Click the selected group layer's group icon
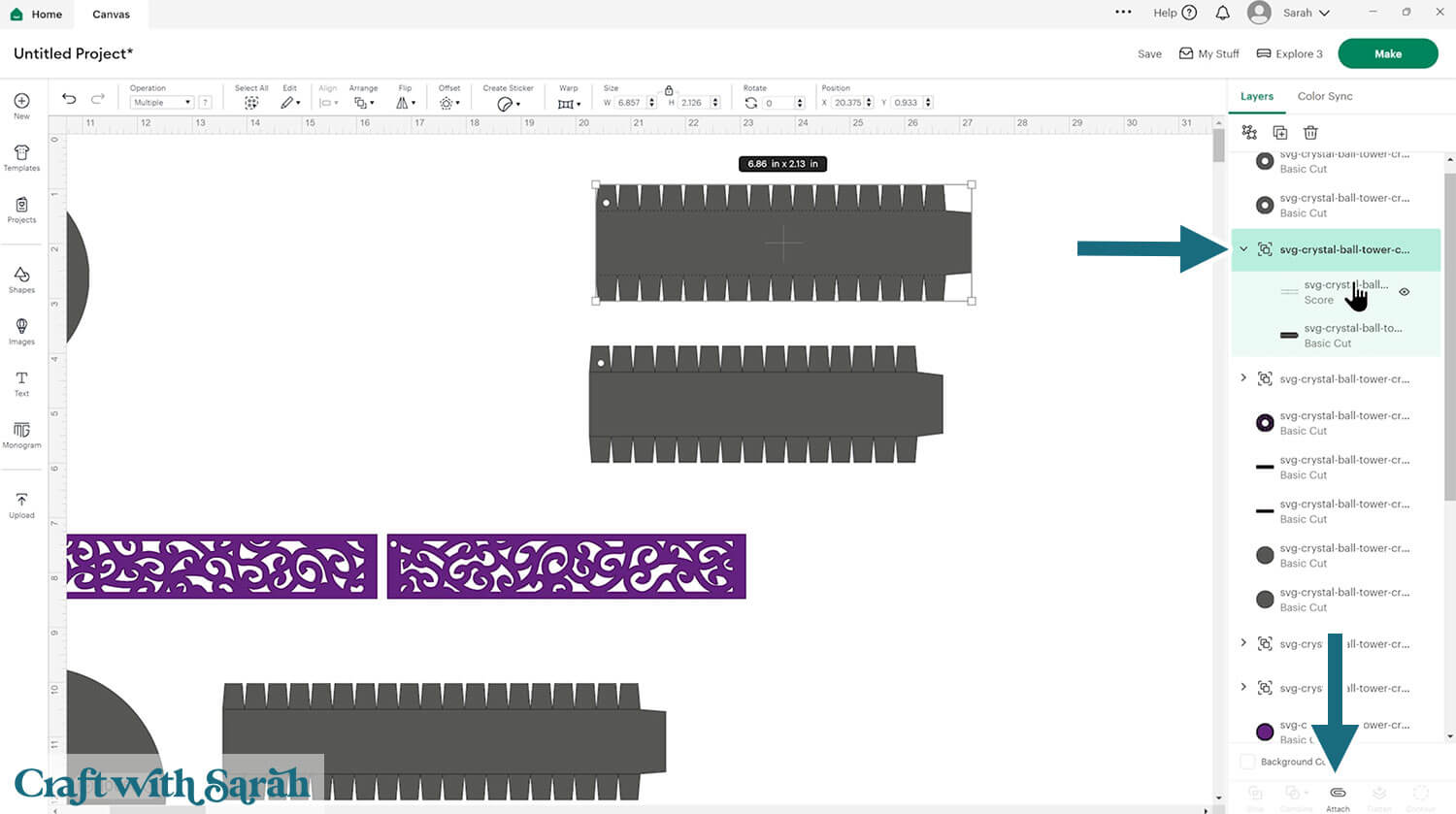1456x814 pixels. pyautogui.click(x=1265, y=249)
